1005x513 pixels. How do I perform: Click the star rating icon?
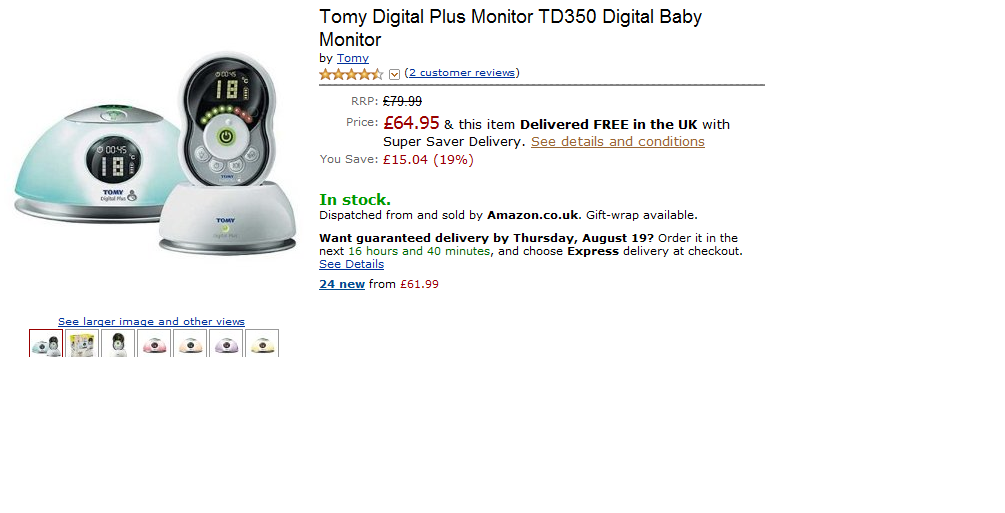click(x=350, y=74)
